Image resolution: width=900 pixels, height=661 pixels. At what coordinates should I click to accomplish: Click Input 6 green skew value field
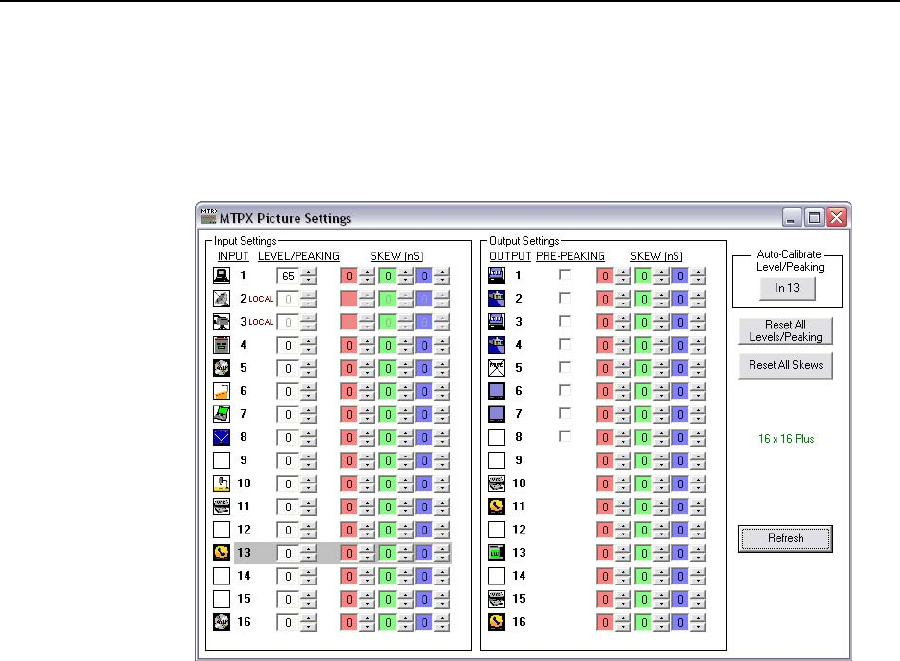pyautogui.click(x=387, y=391)
